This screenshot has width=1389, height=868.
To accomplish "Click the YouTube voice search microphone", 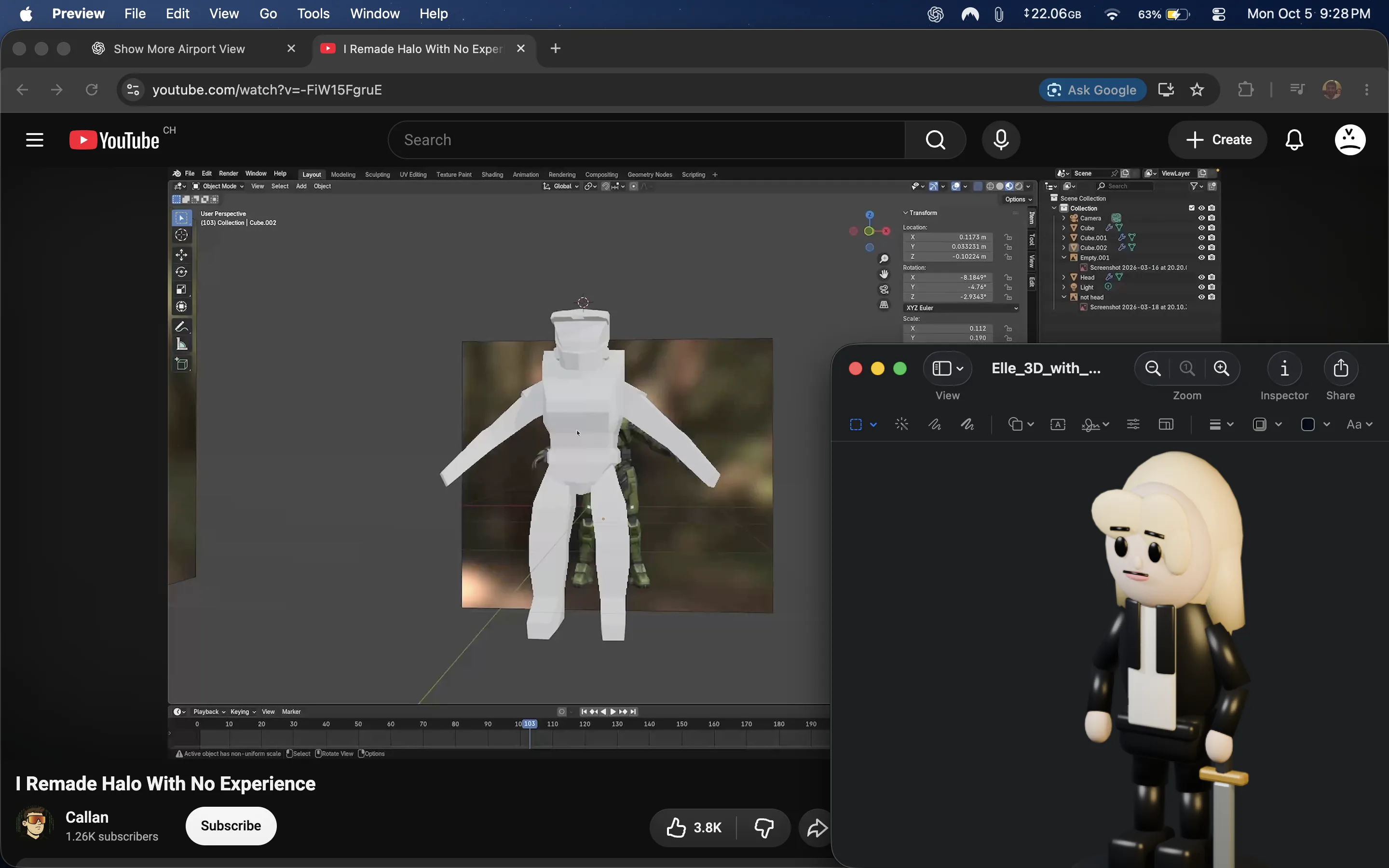I will click(x=1001, y=139).
